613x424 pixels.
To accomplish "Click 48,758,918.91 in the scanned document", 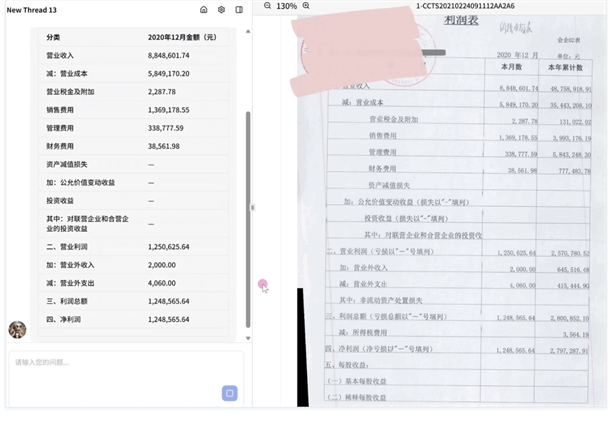I will tap(571, 89).
